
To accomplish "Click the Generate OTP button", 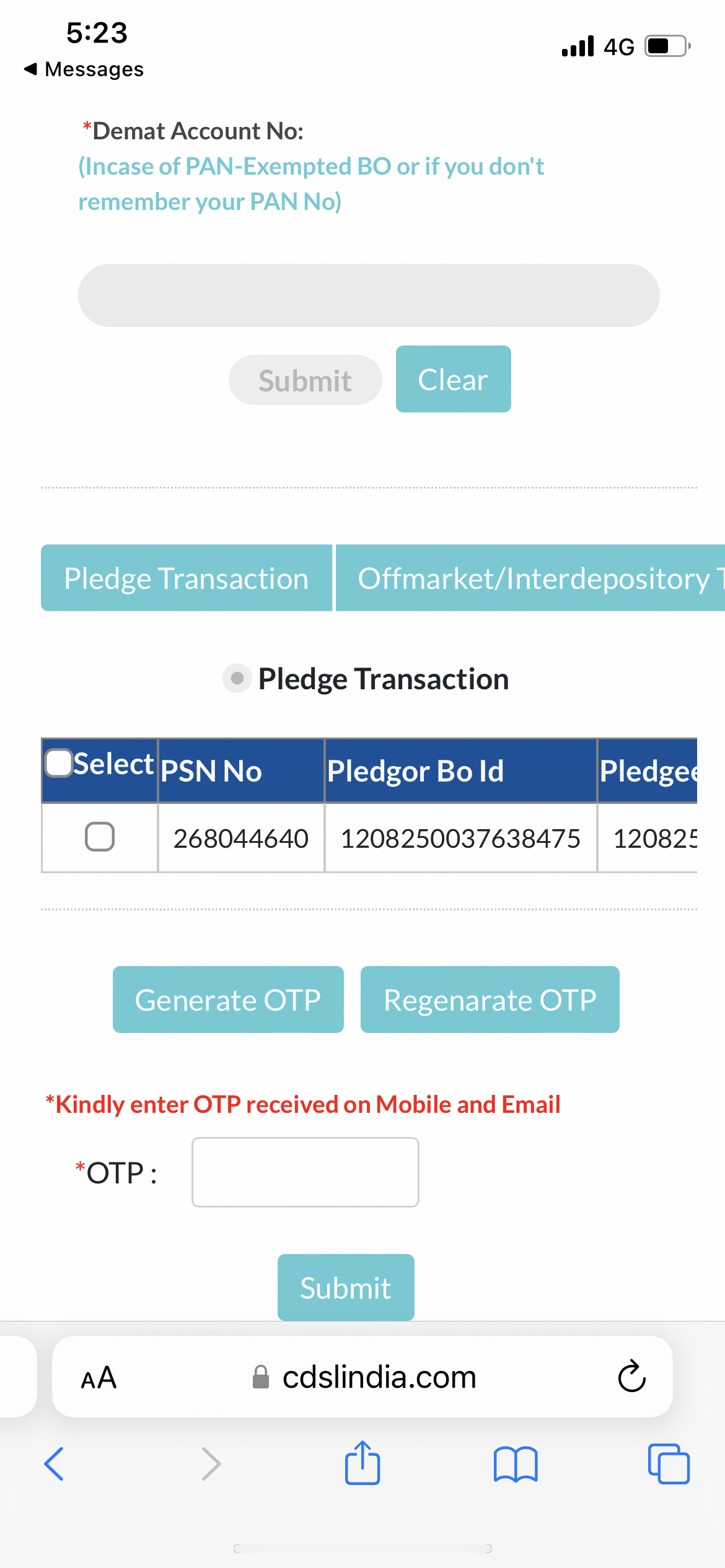I will pyautogui.click(x=228, y=1000).
